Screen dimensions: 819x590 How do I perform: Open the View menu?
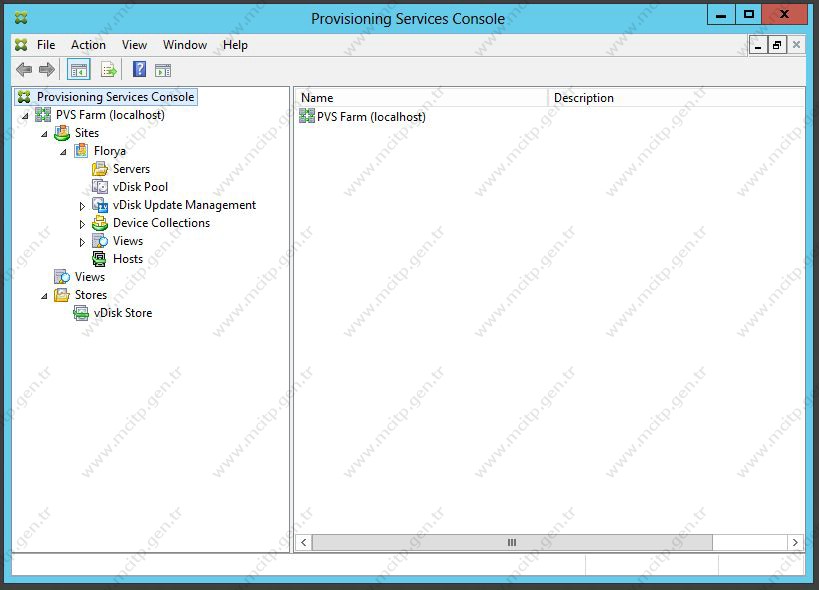[134, 45]
